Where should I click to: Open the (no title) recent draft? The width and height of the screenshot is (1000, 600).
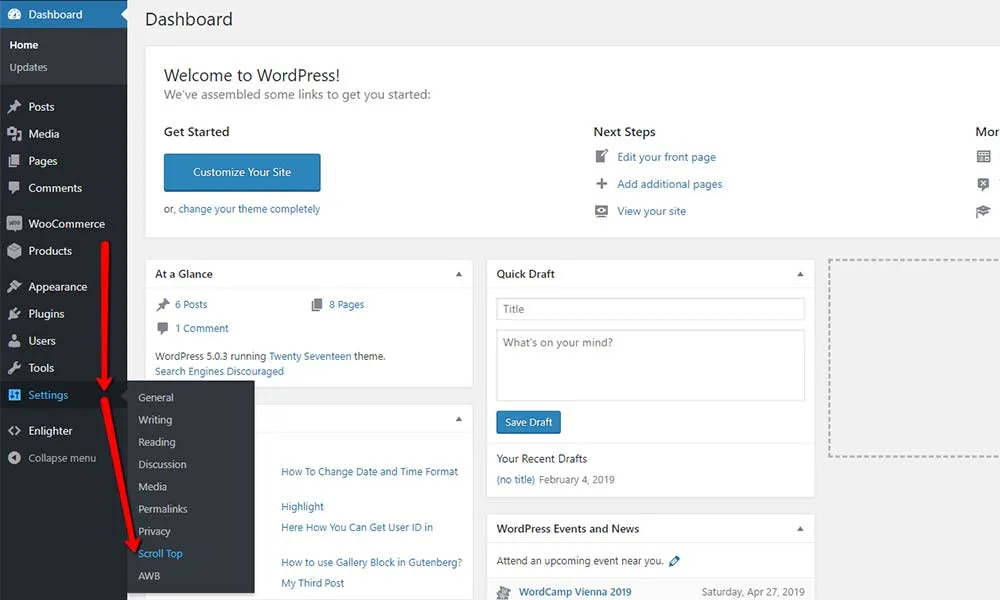[515, 479]
